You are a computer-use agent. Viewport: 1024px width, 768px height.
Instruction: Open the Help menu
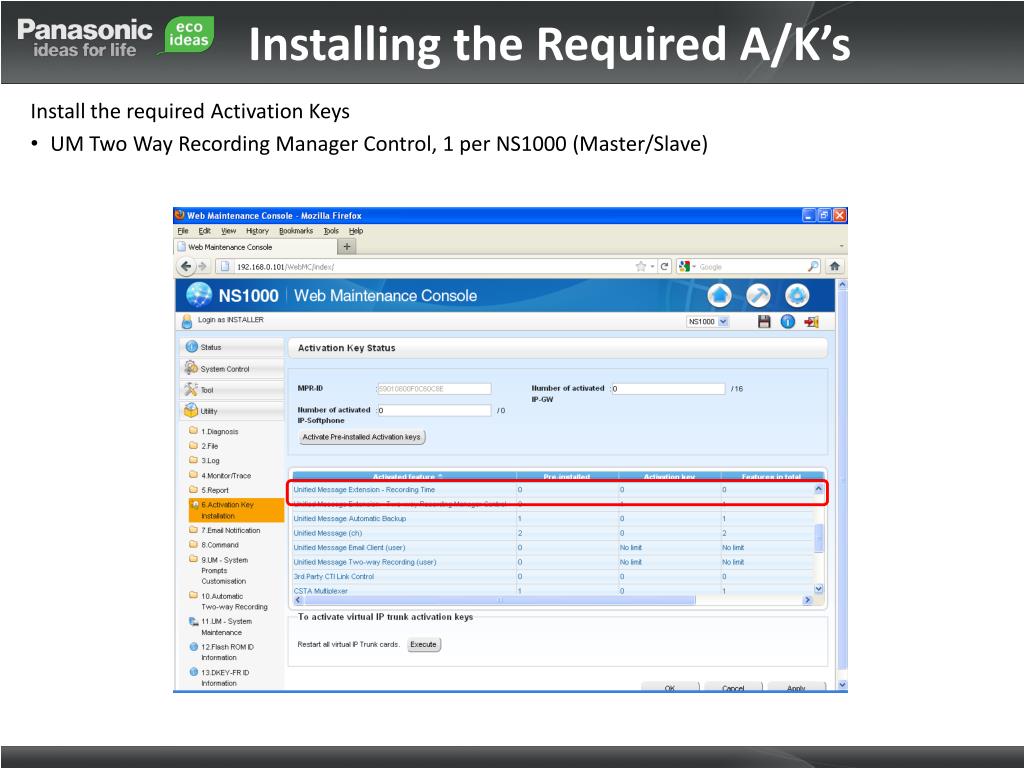click(356, 231)
